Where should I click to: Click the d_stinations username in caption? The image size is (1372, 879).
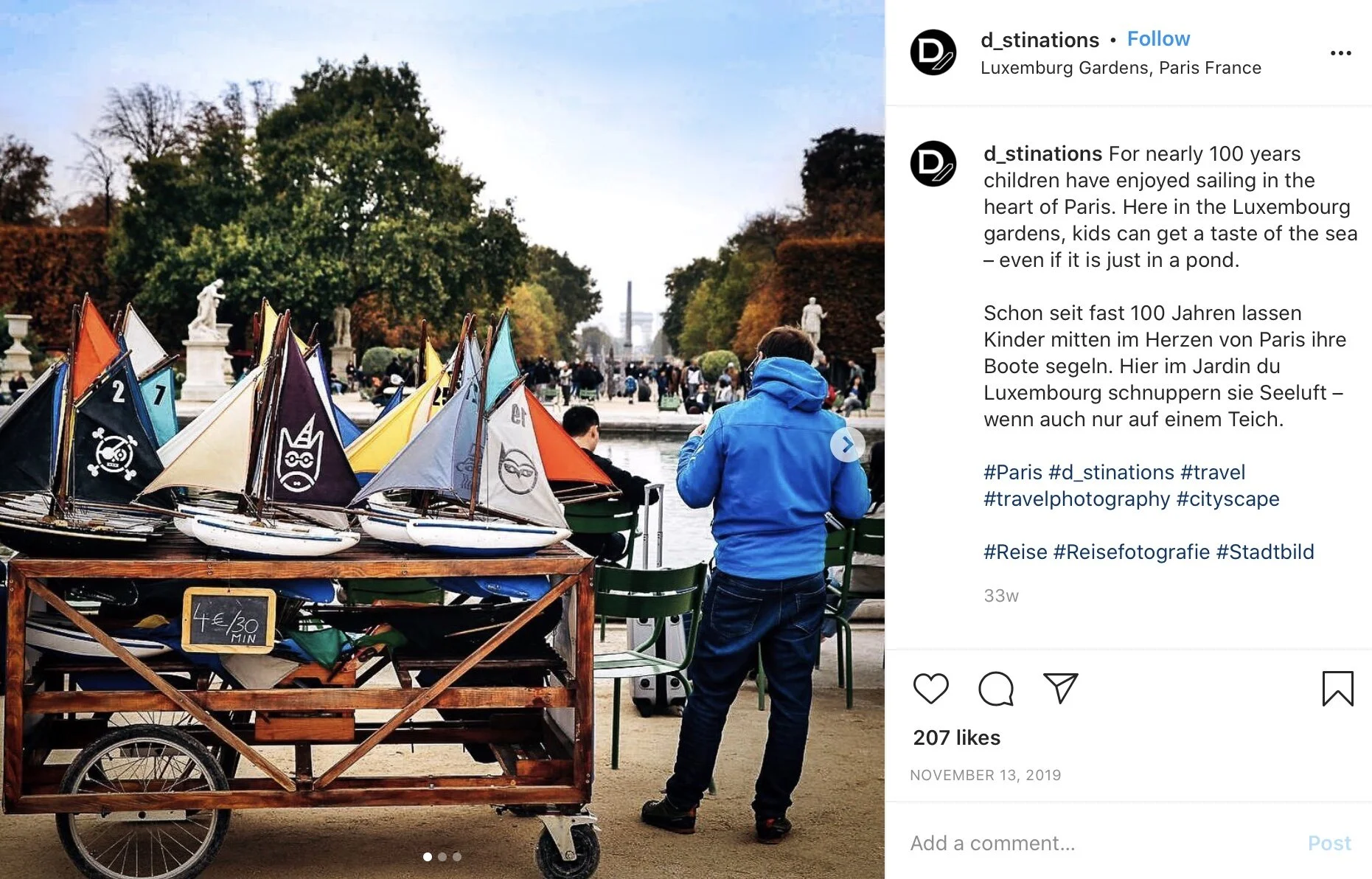1042,154
